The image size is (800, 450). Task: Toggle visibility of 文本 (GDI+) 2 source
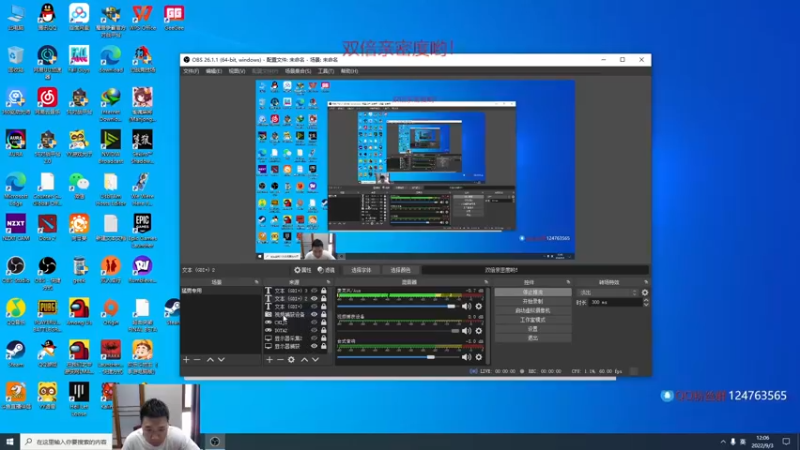(x=314, y=298)
